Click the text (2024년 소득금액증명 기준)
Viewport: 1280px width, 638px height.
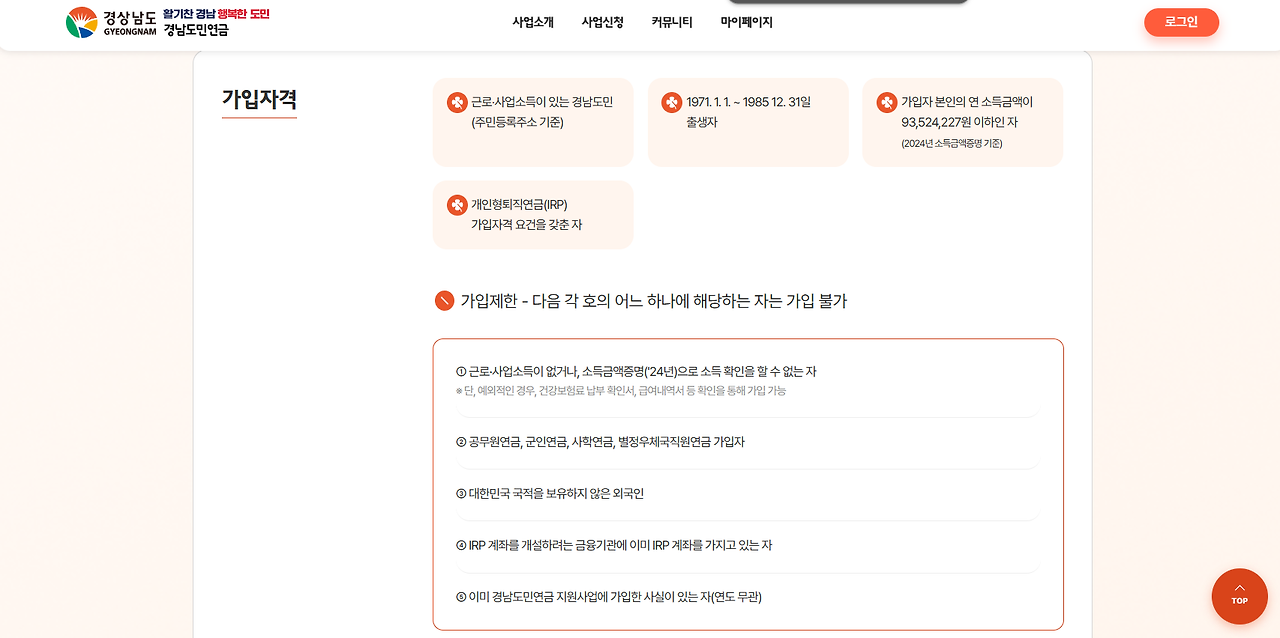coord(951,143)
